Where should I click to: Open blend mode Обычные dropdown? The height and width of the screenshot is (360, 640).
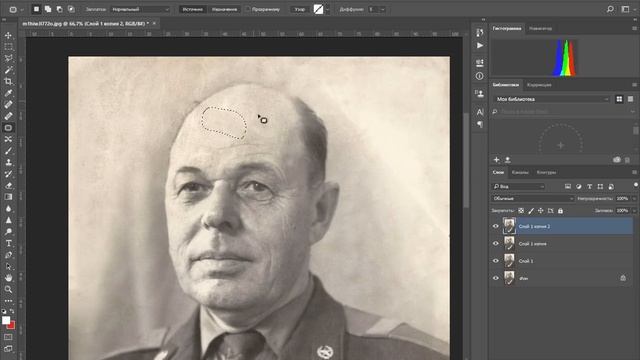[533, 198]
